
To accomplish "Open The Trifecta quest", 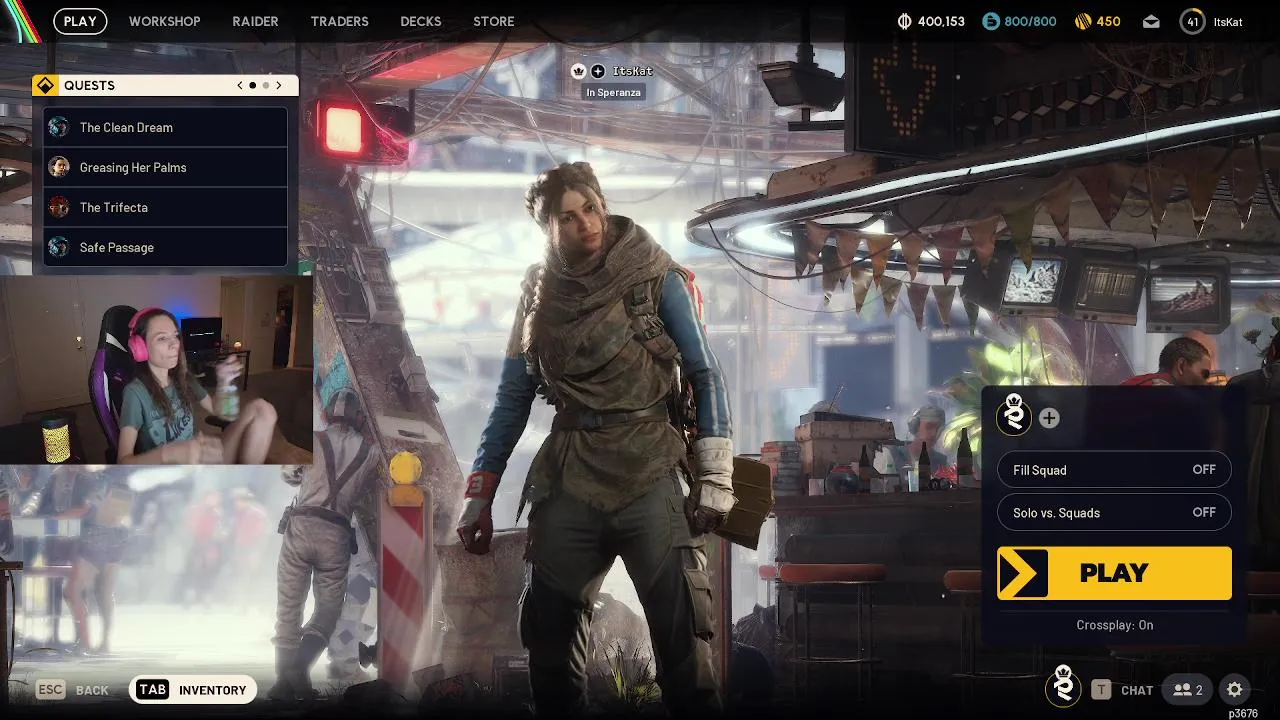I will tap(166, 207).
